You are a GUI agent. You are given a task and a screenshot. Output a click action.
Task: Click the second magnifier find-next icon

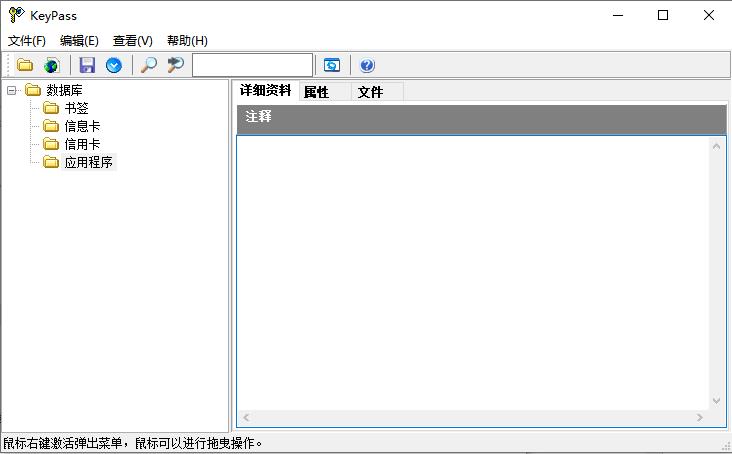coord(176,65)
